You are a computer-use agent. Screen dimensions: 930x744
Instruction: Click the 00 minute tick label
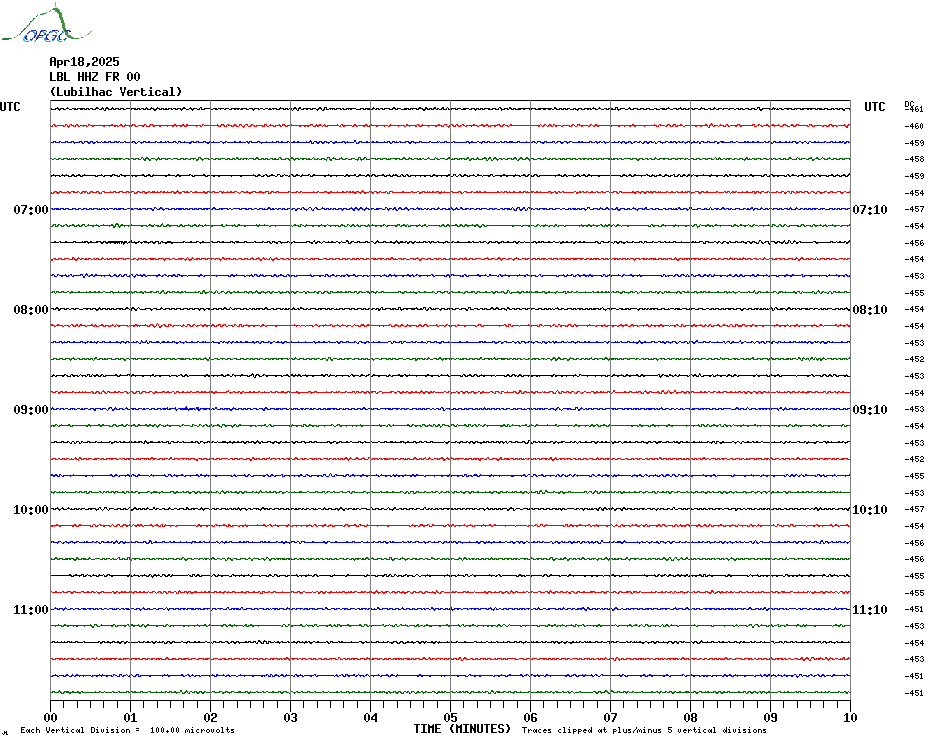[51, 717]
